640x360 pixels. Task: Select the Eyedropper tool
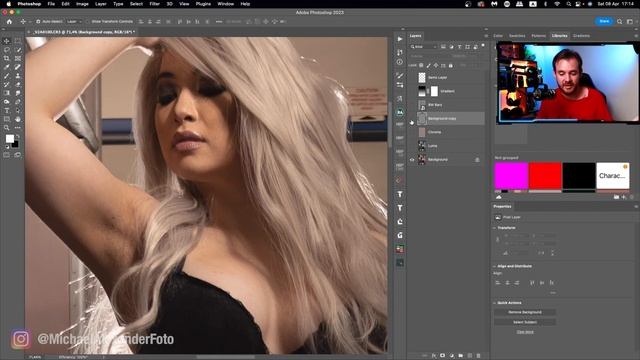pos(7,67)
